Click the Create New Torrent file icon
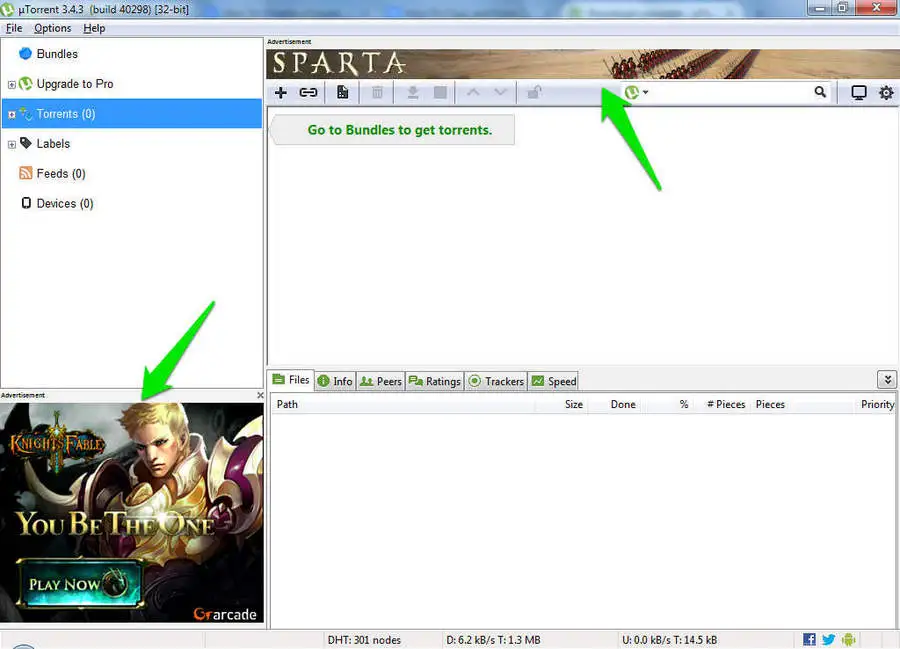The height and width of the screenshot is (649, 900). (x=343, y=92)
